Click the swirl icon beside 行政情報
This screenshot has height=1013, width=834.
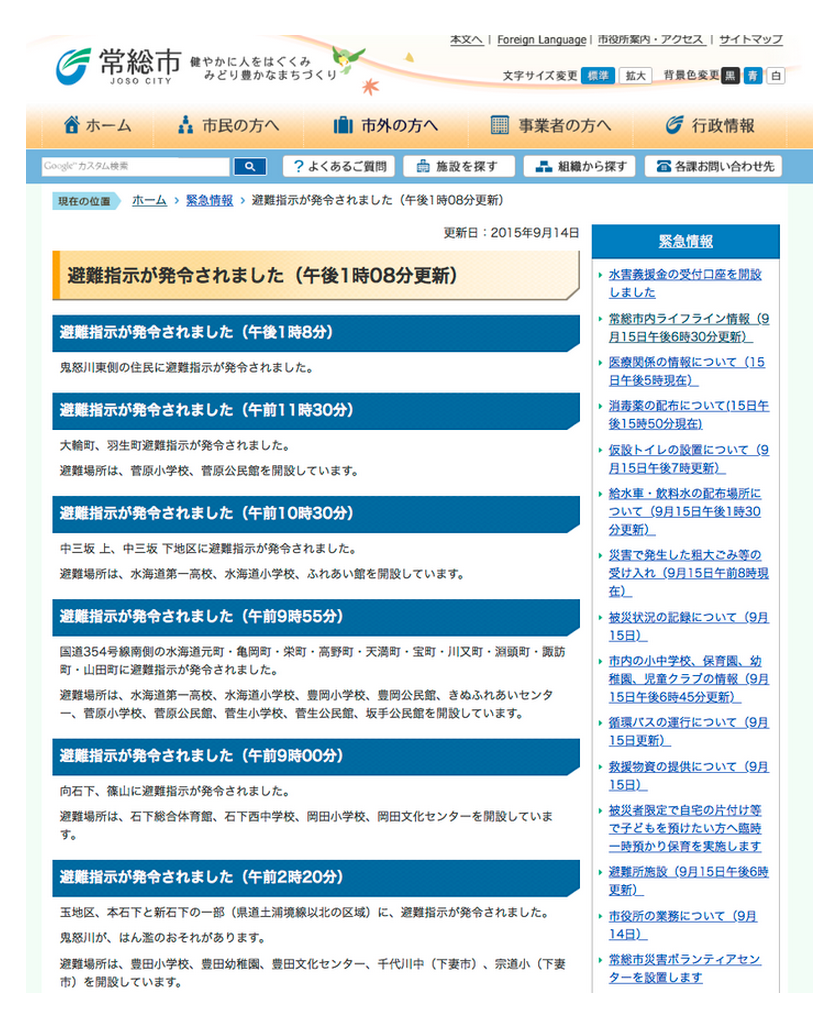coord(674,125)
